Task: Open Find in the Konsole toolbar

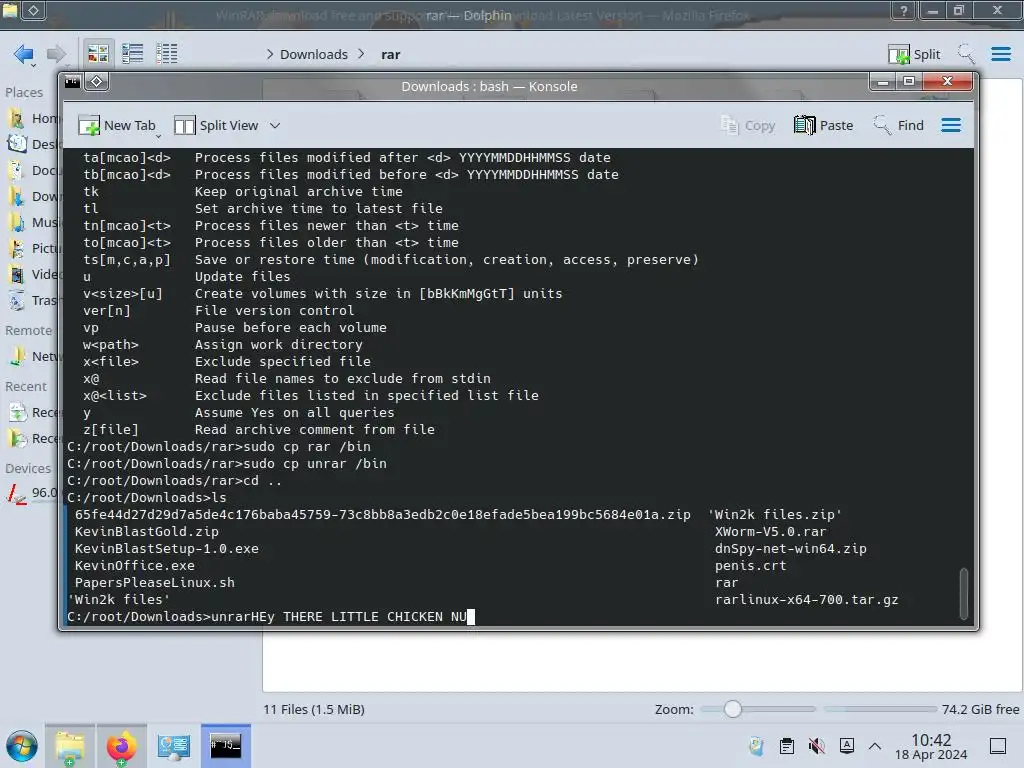Action: pyautogui.click(x=899, y=125)
